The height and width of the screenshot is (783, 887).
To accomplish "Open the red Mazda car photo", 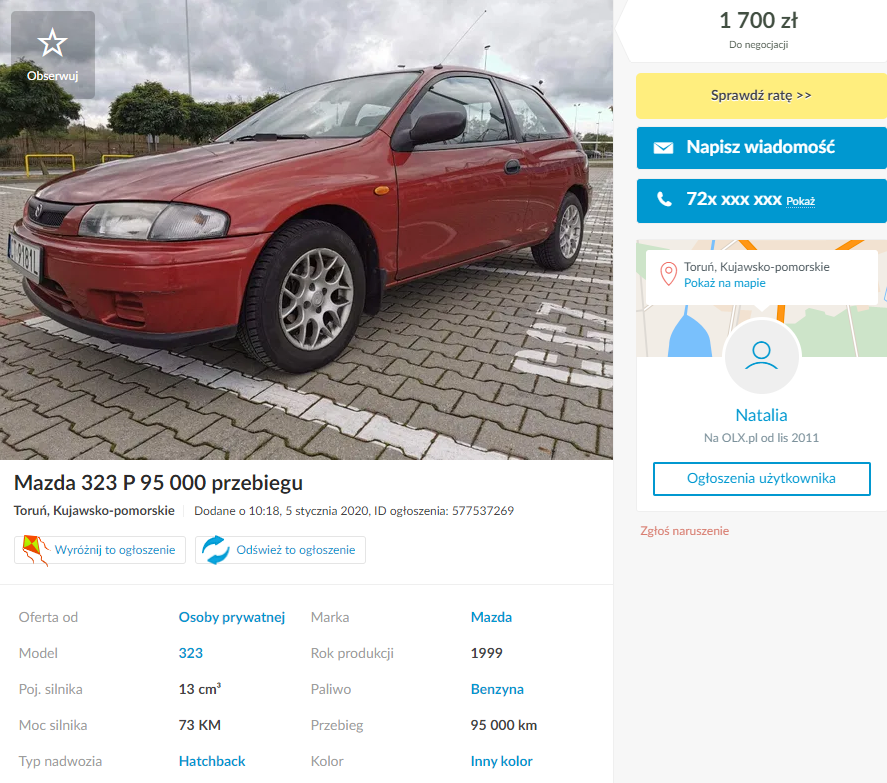I will coord(306,230).
